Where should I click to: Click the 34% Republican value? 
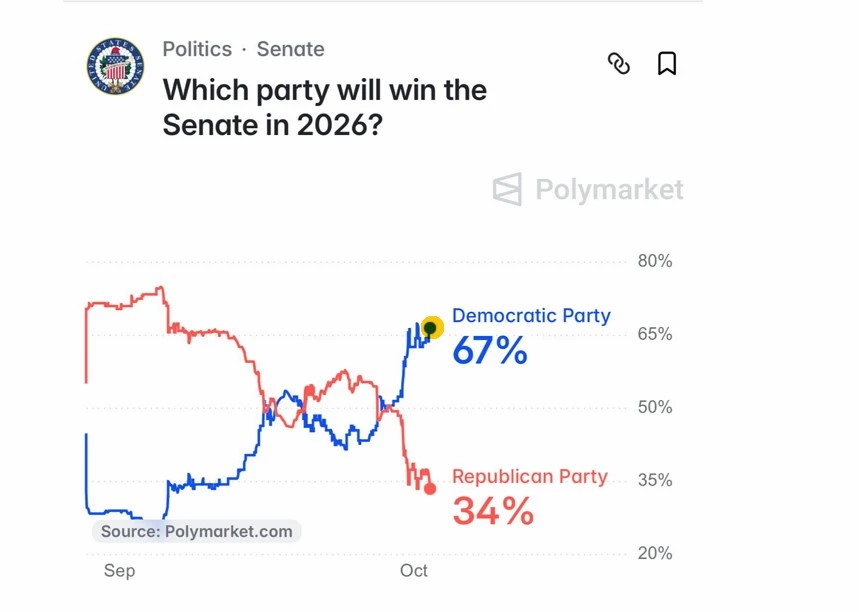click(x=493, y=511)
